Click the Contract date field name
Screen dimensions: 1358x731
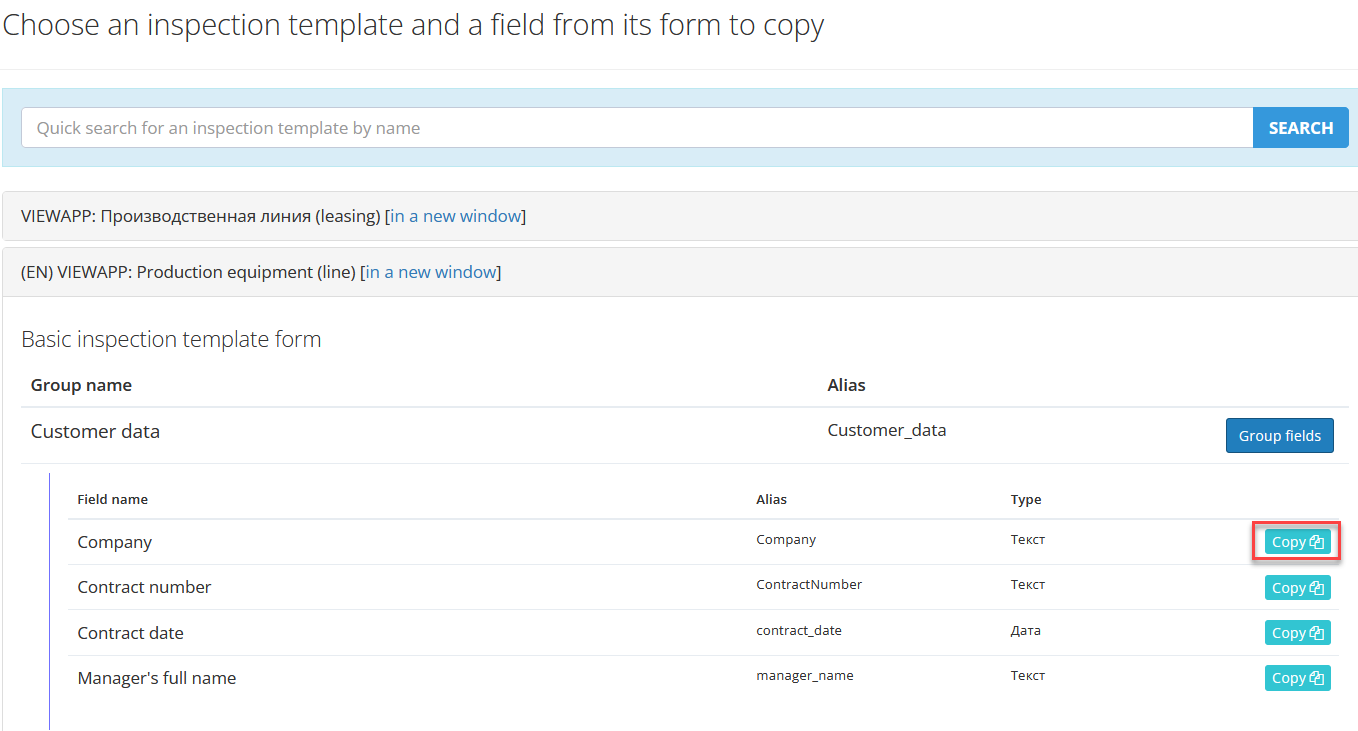[130, 633]
